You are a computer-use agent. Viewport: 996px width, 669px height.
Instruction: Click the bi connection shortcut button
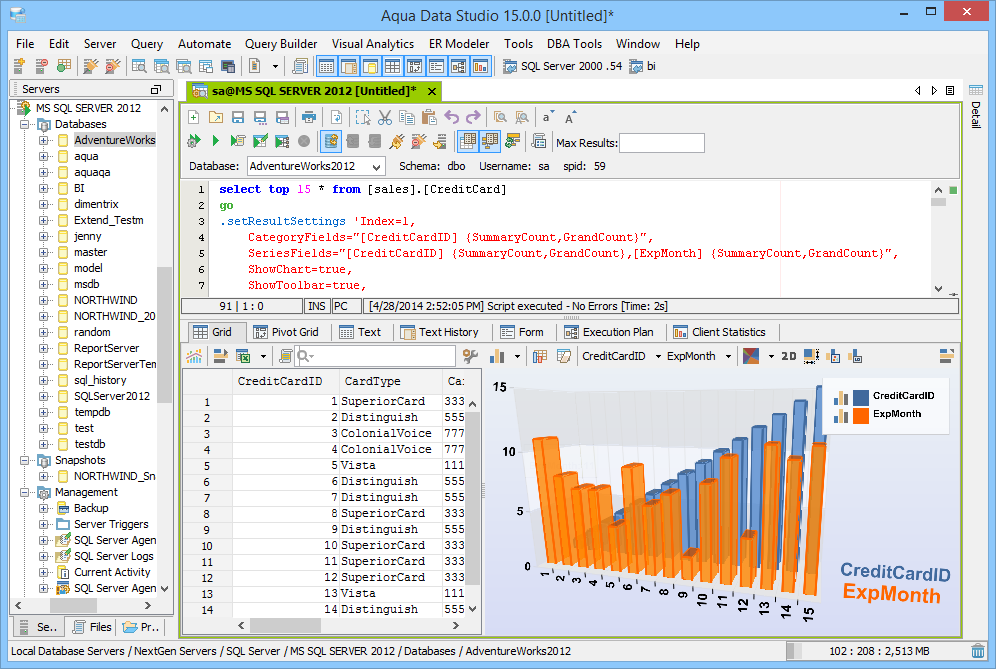(643, 66)
